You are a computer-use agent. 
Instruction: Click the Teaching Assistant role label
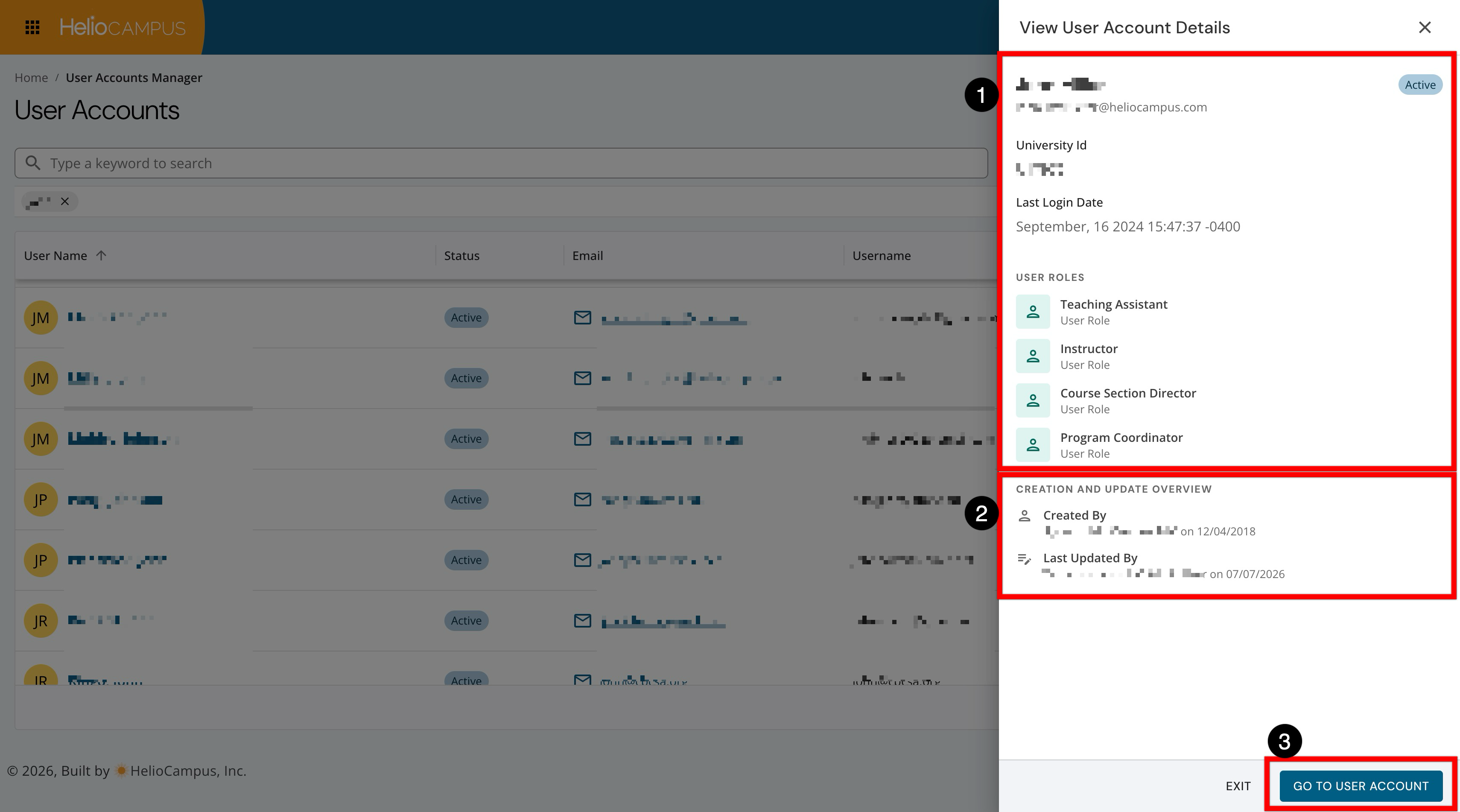1114,304
